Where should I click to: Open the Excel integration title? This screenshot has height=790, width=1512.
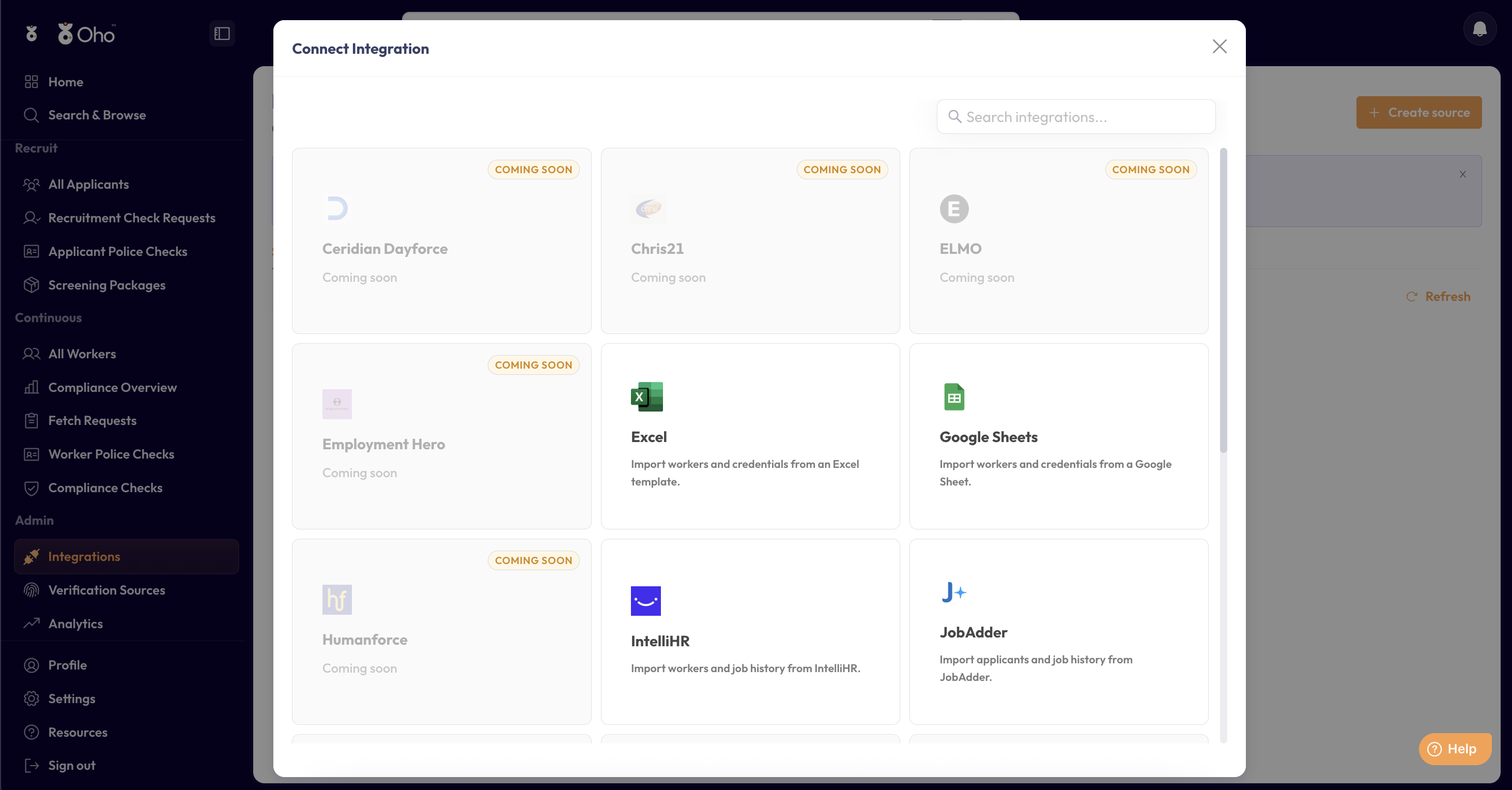coord(649,437)
